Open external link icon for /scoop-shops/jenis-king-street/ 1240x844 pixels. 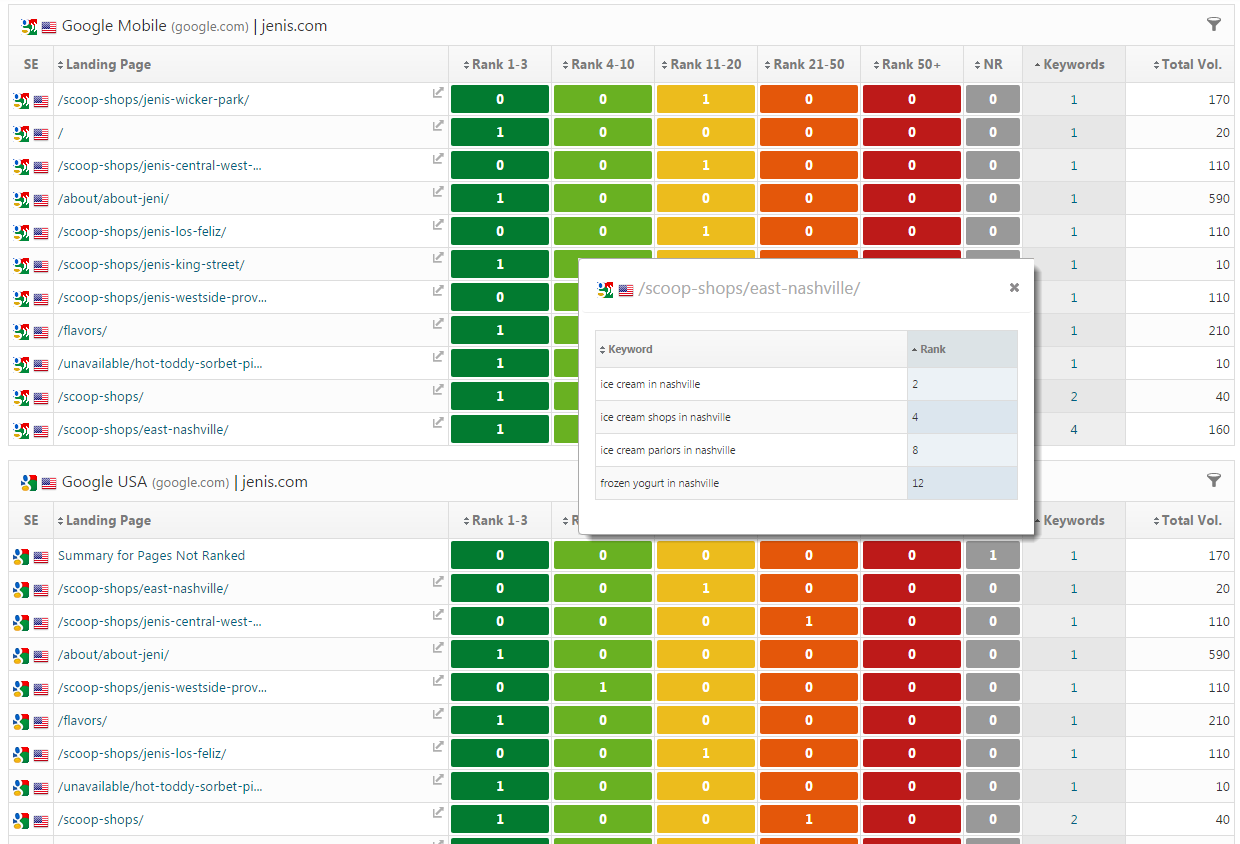tap(438, 258)
